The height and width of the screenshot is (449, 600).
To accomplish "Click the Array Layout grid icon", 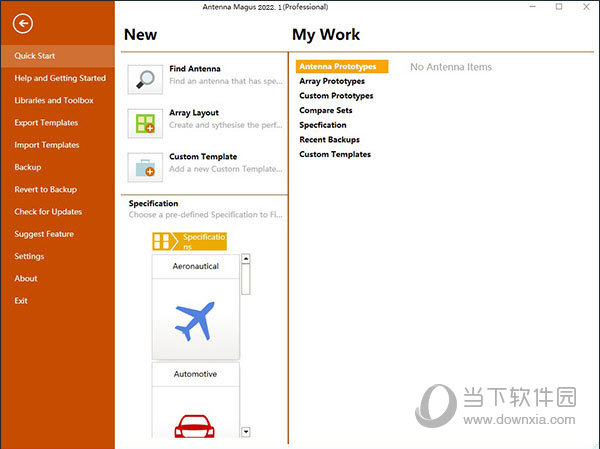I will [x=145, y=123].
